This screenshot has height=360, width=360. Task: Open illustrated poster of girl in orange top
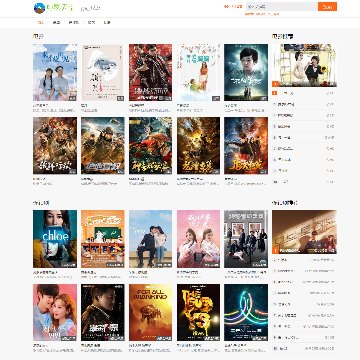(199, 72)
